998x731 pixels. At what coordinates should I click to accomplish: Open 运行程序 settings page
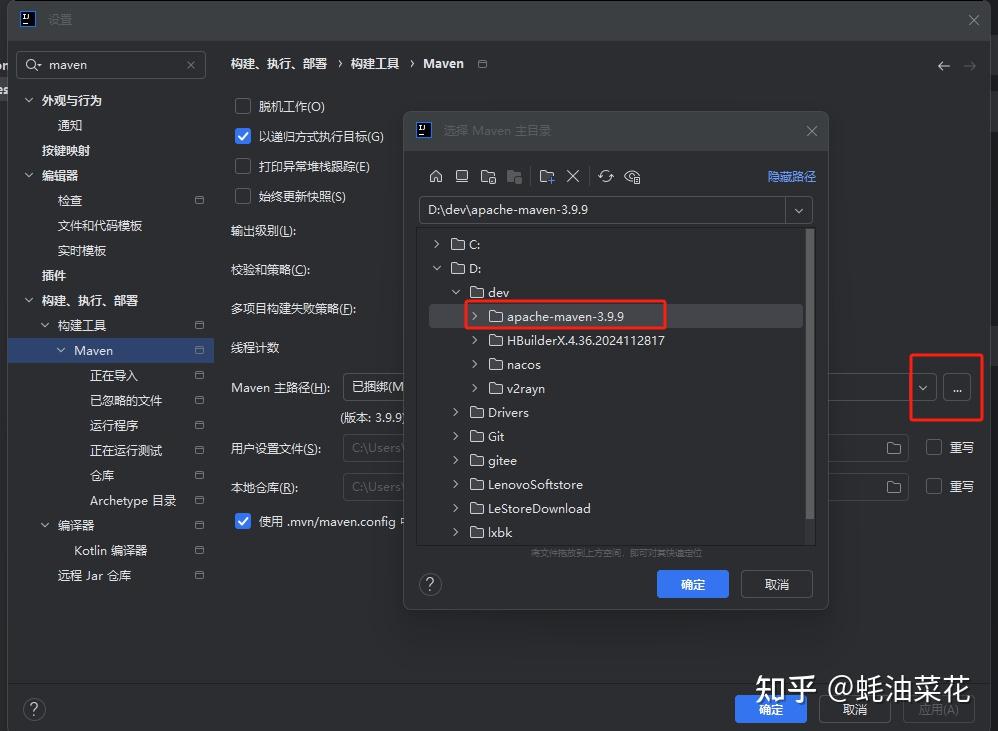point(113,425)
